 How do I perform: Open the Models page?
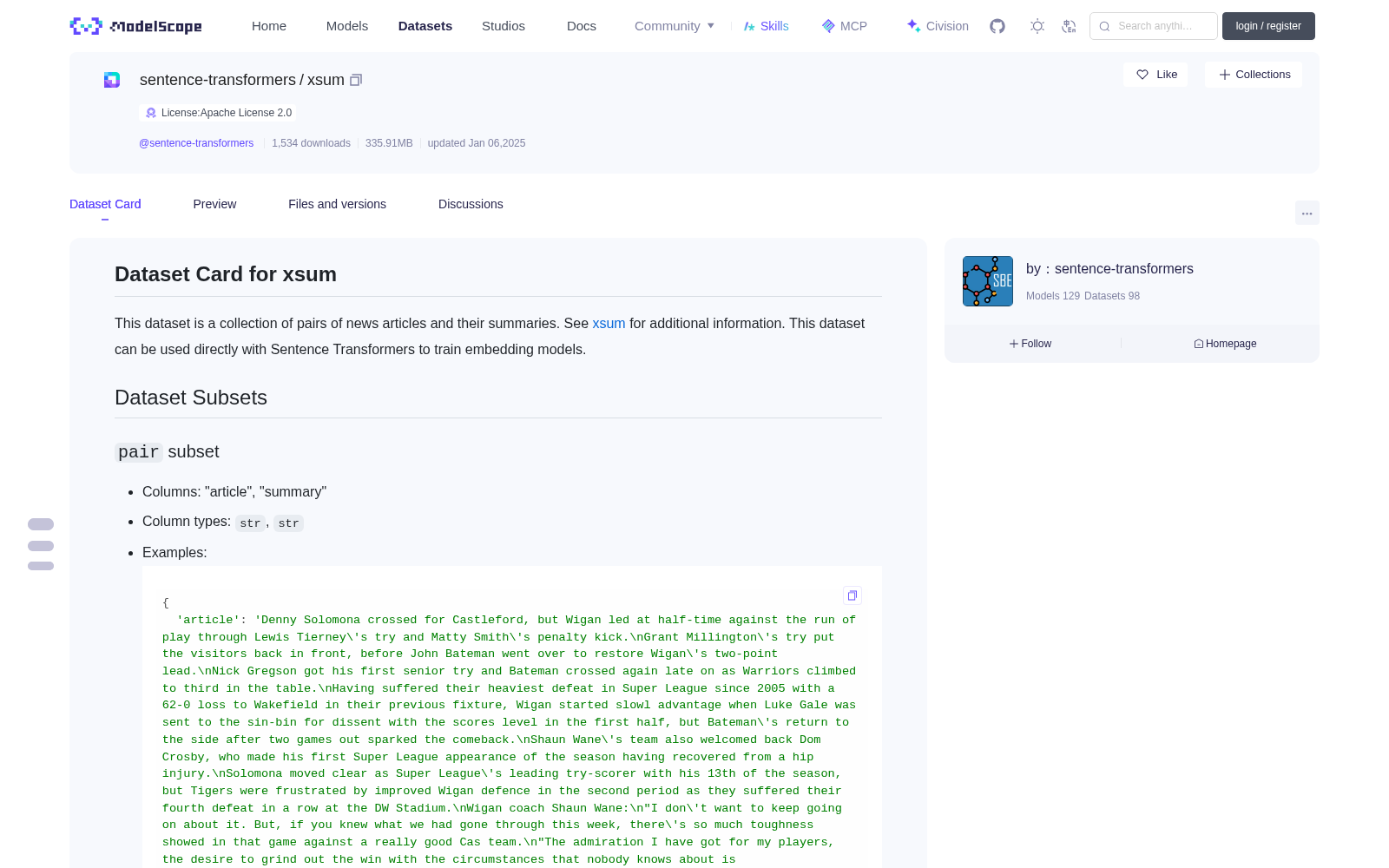coord(347,26)
